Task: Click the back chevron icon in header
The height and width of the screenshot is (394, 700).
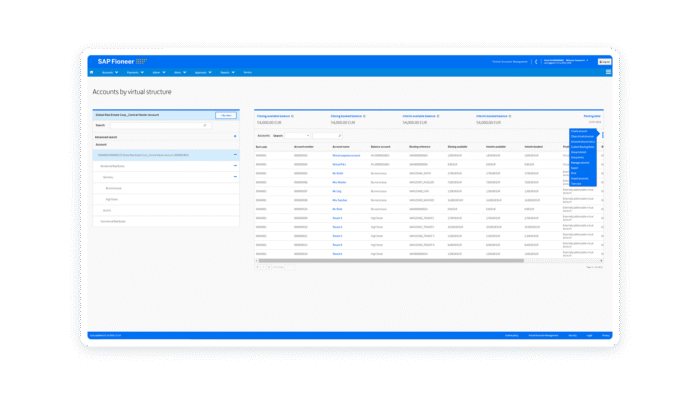Action: [536, 62]
